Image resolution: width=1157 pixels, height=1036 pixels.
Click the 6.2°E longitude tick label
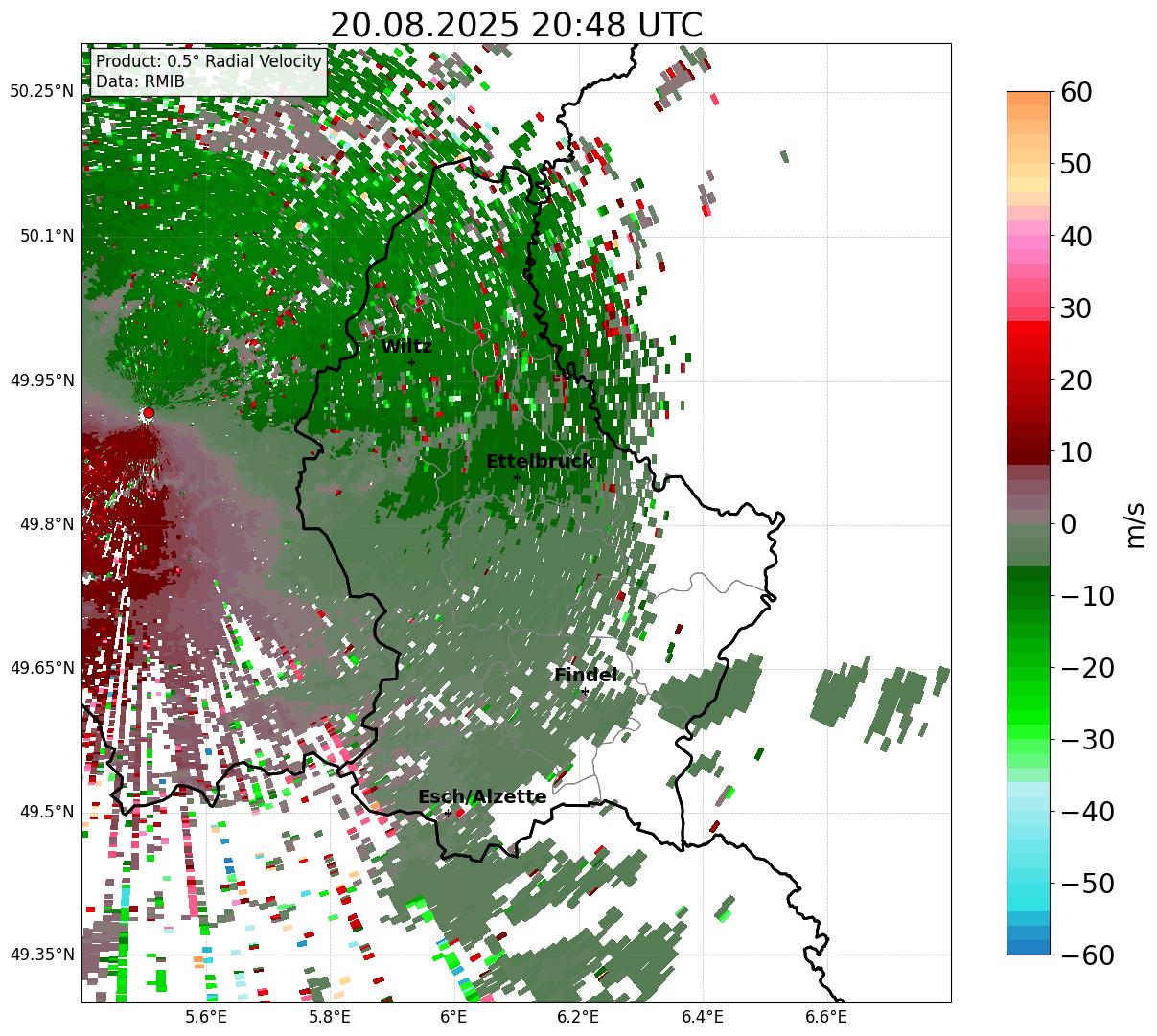tap(578, 1017)
